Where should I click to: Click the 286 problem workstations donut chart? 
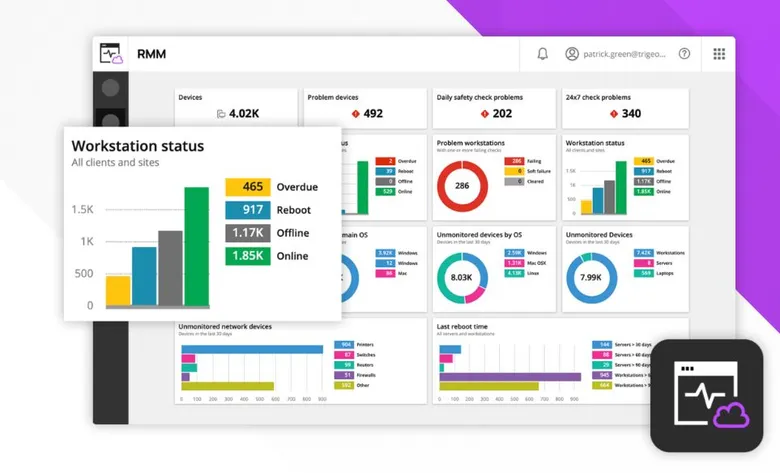(462, 186)
